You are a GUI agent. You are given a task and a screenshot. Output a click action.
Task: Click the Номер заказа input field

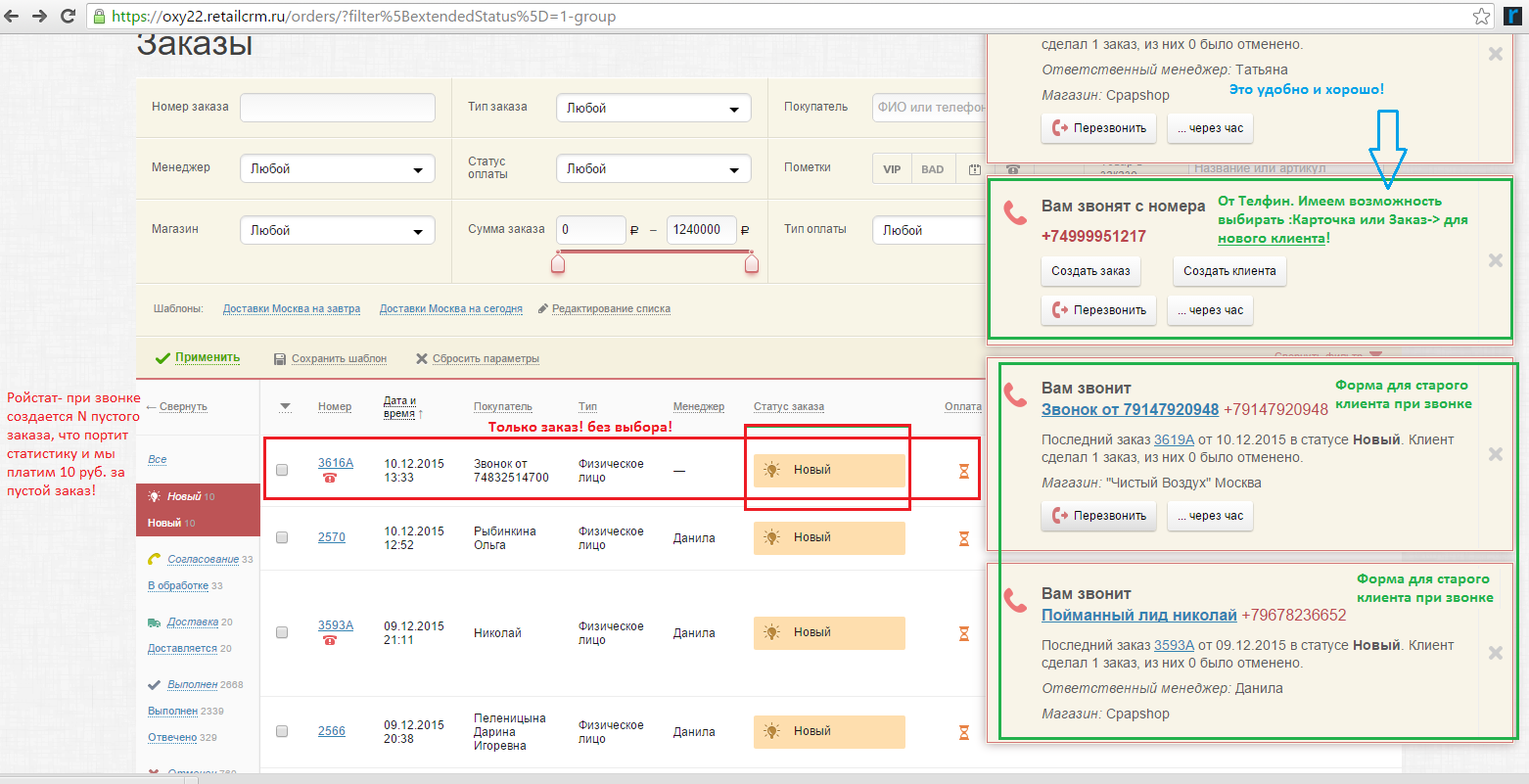pyautogui.click(x=338, y=108)
